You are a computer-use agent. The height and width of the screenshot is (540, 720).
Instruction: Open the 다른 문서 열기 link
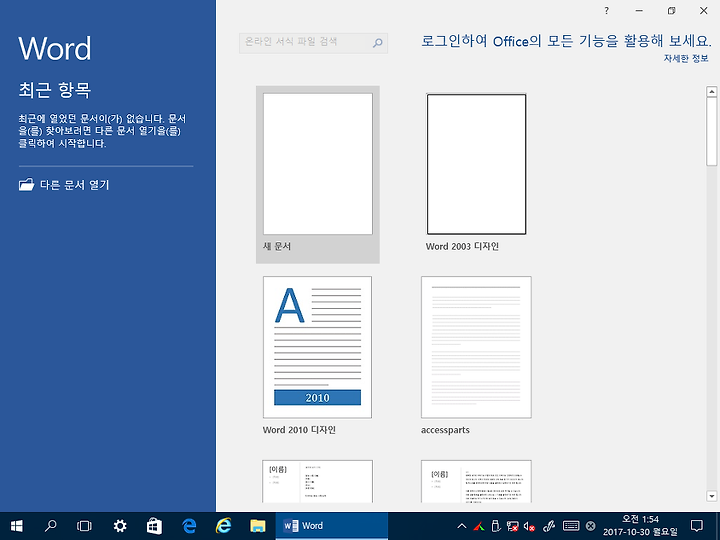[x=64, y=185]
